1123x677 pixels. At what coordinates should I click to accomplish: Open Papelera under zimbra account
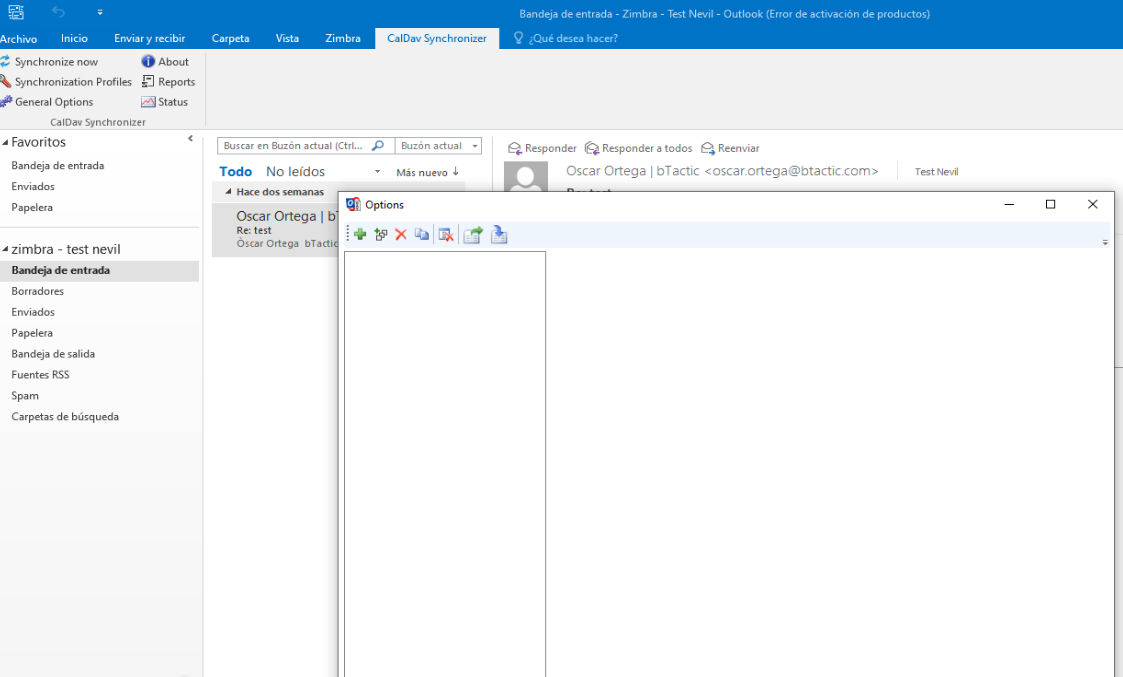[32, 332]
